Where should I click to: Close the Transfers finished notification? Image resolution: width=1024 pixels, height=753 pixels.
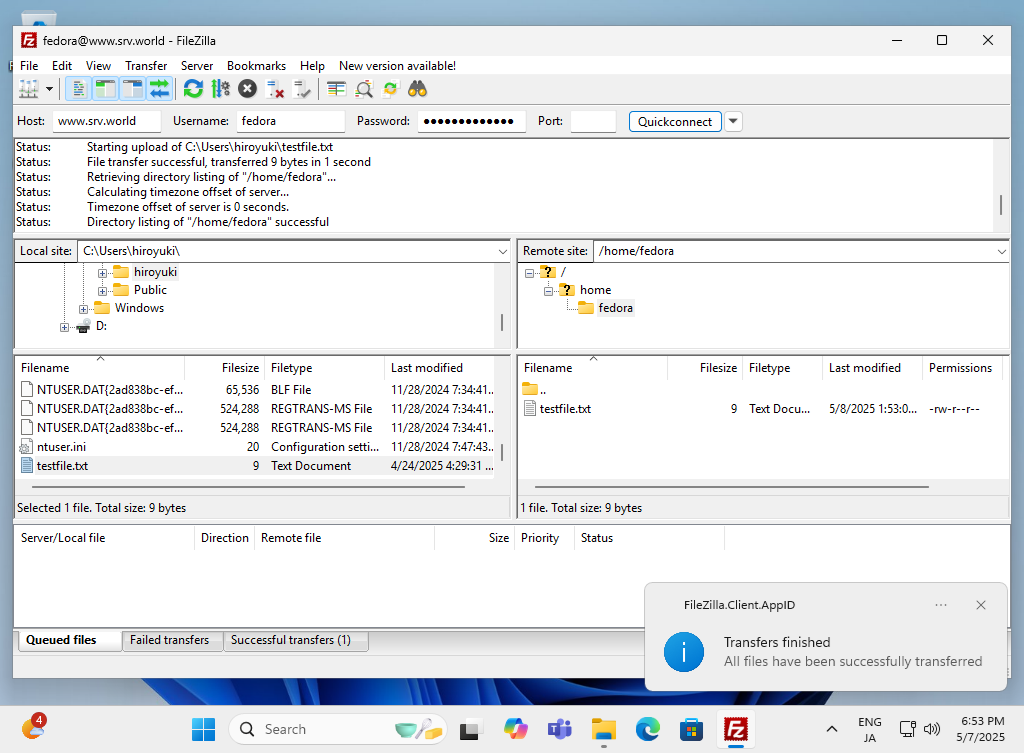981,605
